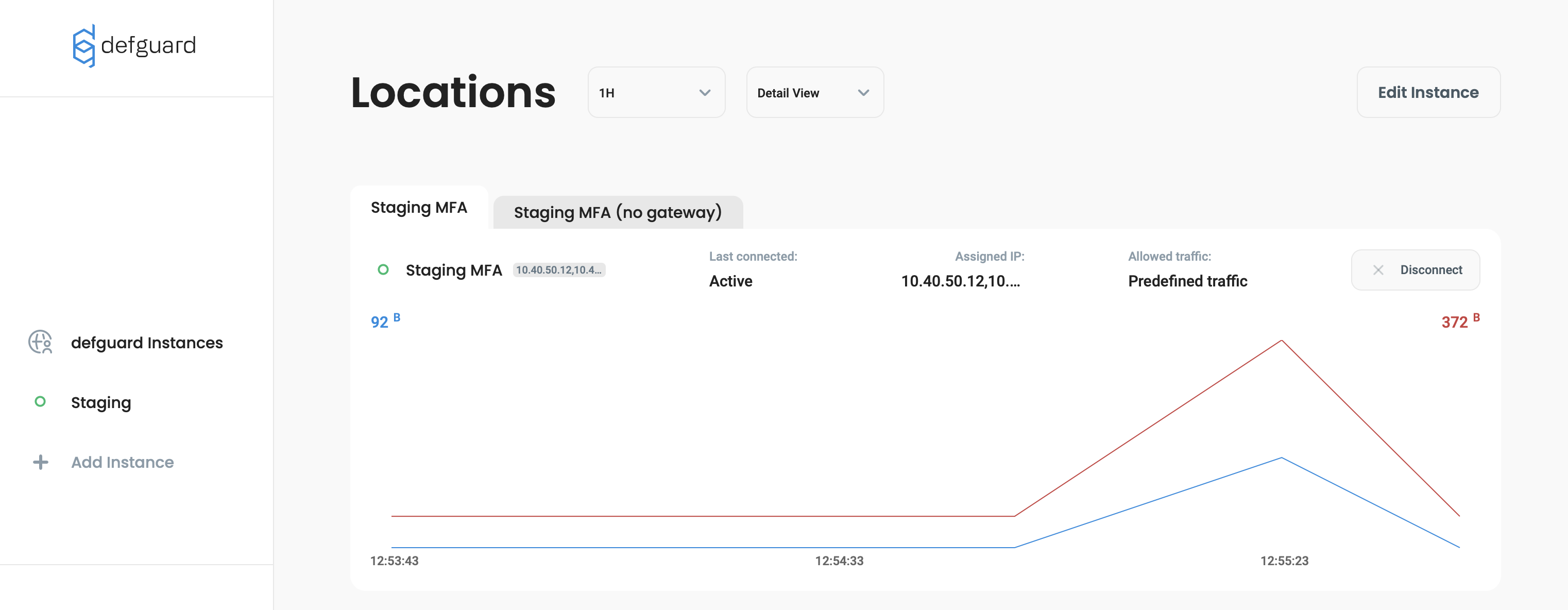Open defguard Instances sidebar entry
The image size is (1568, 610).
point(147,343)
